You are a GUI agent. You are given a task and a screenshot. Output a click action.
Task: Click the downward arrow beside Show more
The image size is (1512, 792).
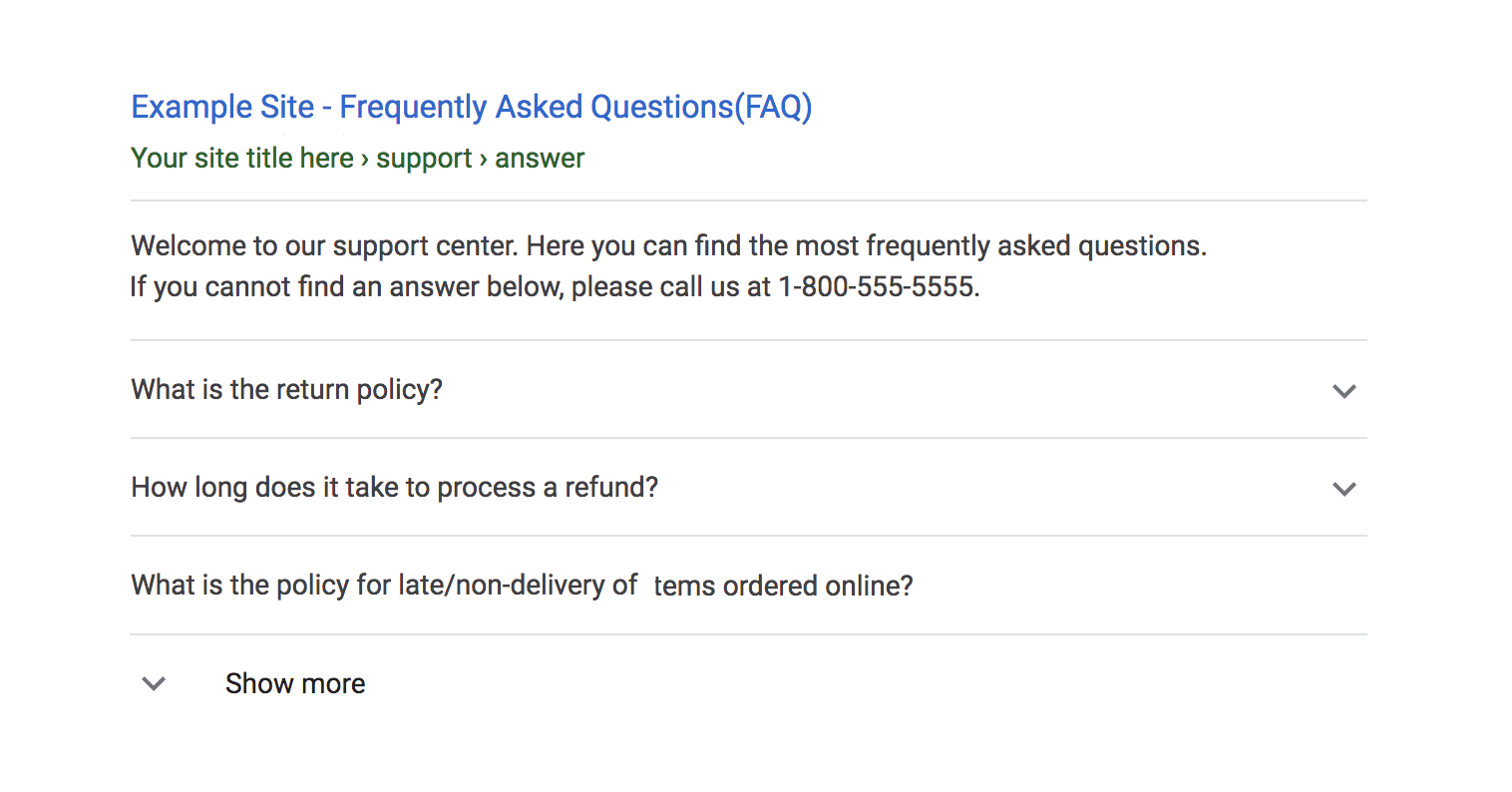click(154, 684)
